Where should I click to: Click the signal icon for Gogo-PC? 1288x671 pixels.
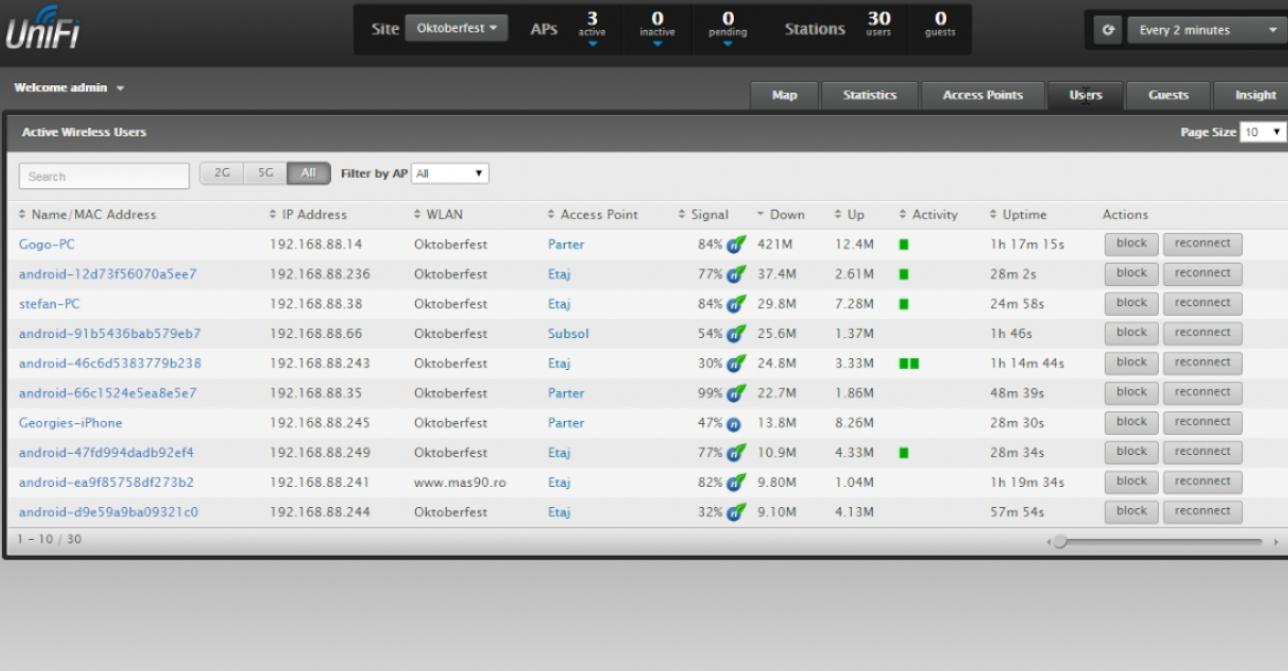tap(735, 245)
